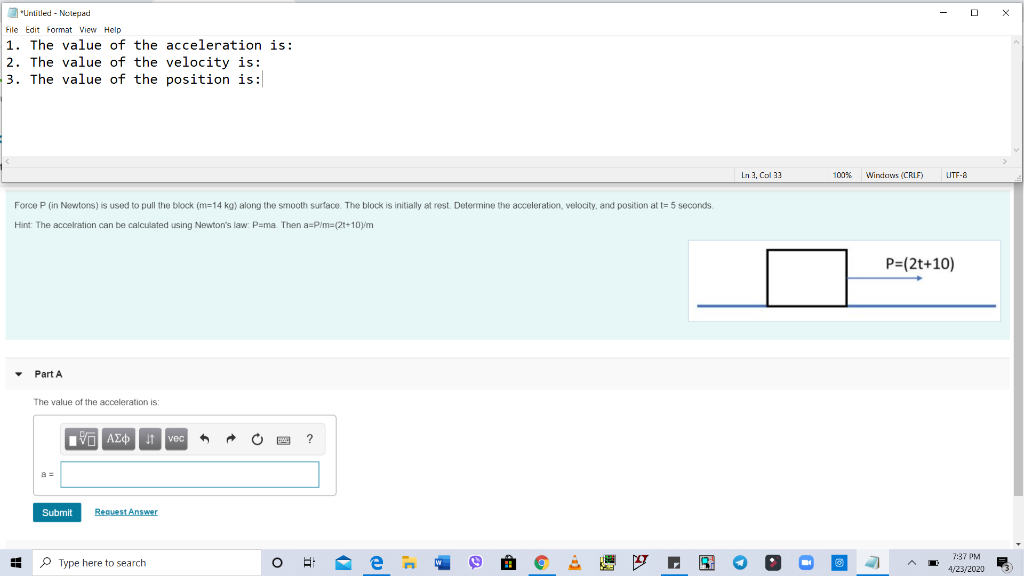Click the UTF-8 encoding status indicator
This screenshot has width=1024, height=576.
coord(956,174)
